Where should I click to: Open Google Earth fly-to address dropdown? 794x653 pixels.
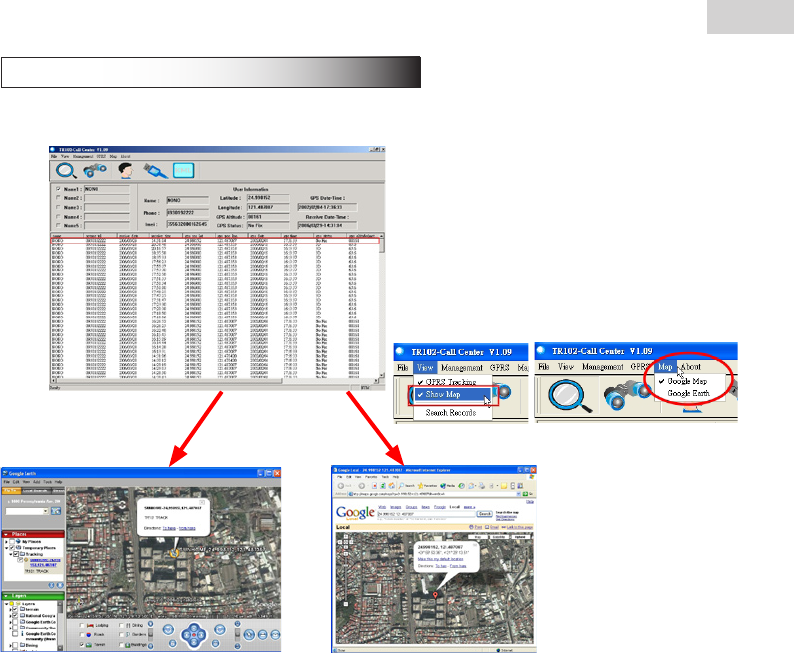click(x=46, y=511)
